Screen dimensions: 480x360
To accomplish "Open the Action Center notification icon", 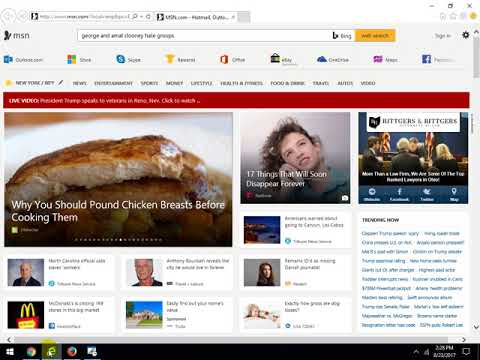I will (466, 351).
